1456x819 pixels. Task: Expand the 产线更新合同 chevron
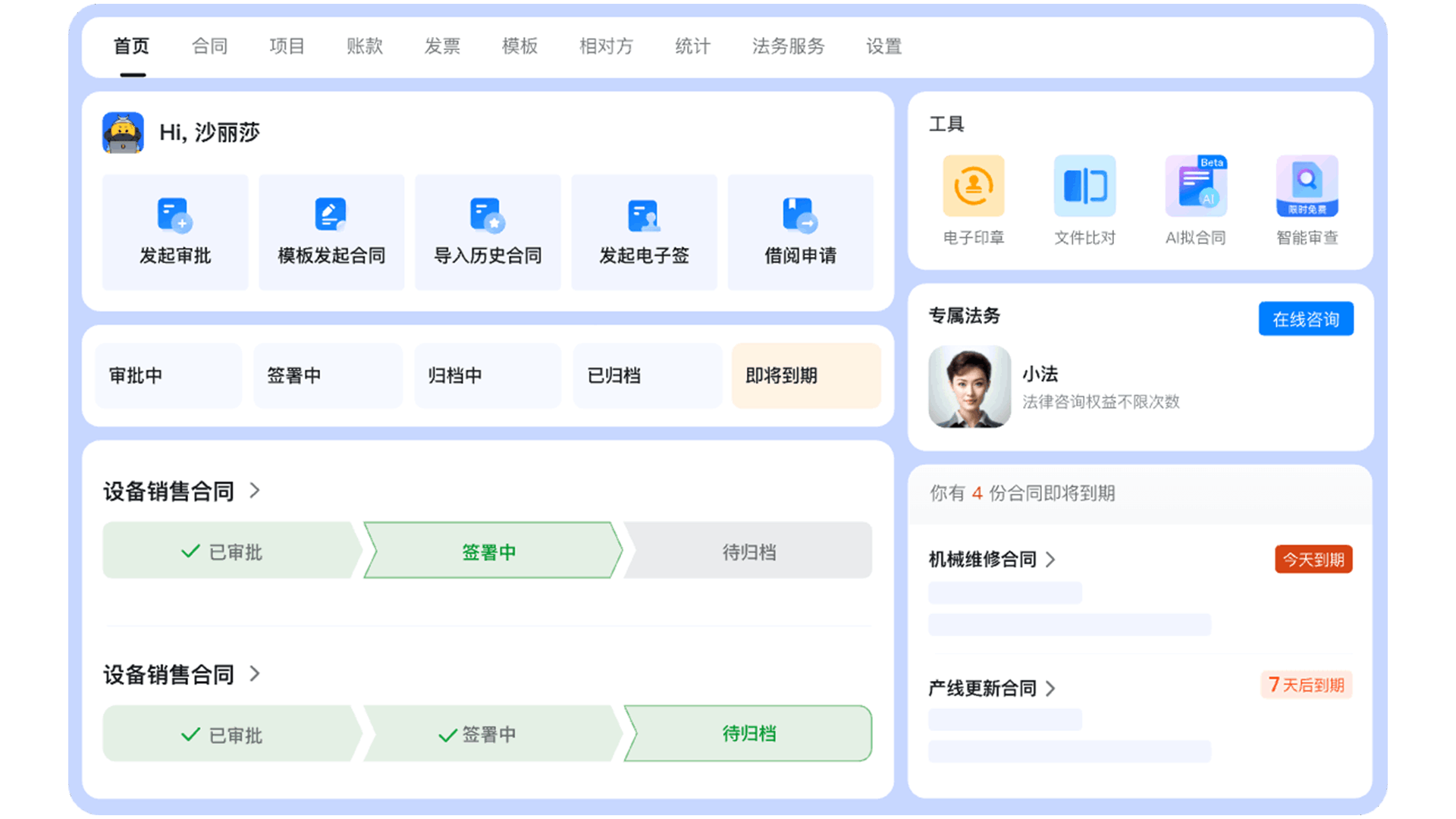1050,689
